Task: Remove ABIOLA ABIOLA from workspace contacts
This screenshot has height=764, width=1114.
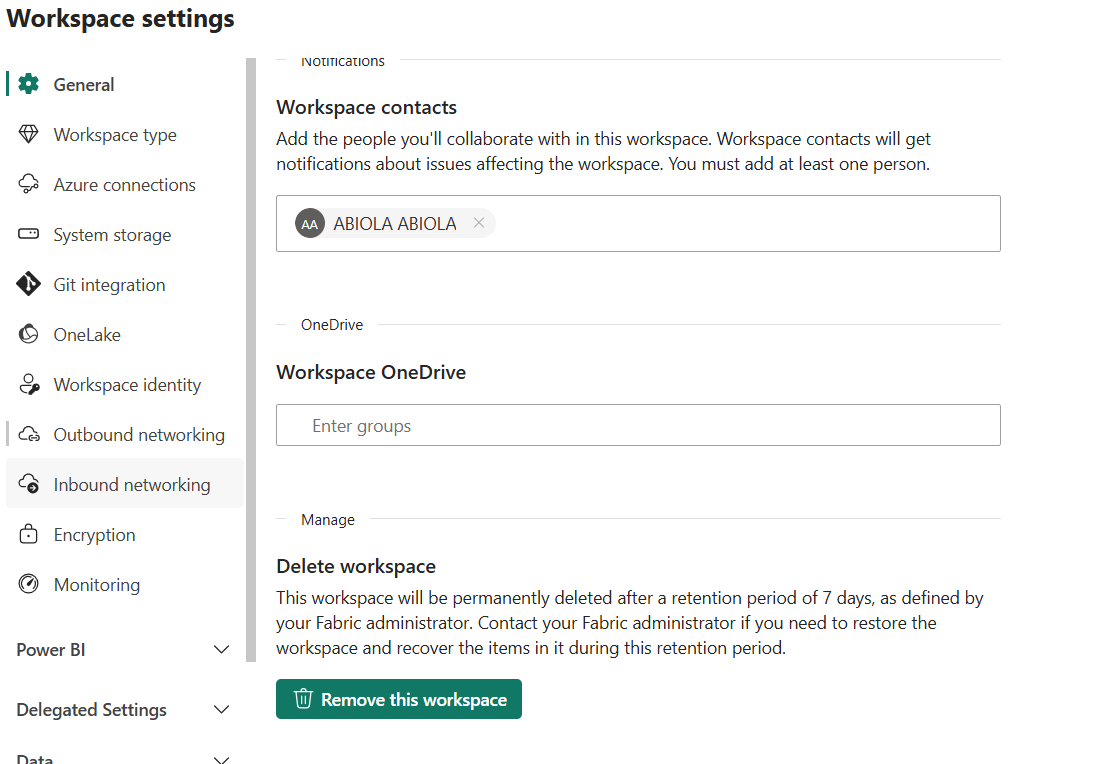Action: click(x=479, y=223)
